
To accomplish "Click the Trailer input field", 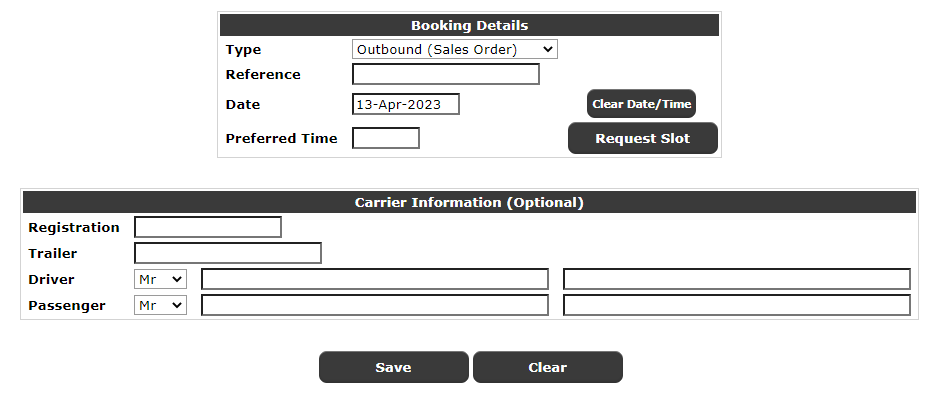I will pos(228,253).
